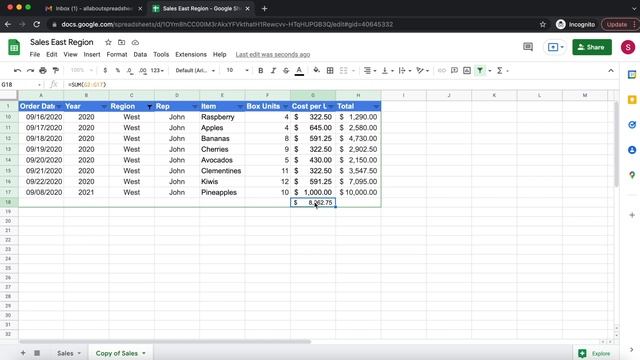Image resolution: width=640 pixels, height=360 pixels.
Task: Format as currency with dollar icon
Action: point(105,71)
